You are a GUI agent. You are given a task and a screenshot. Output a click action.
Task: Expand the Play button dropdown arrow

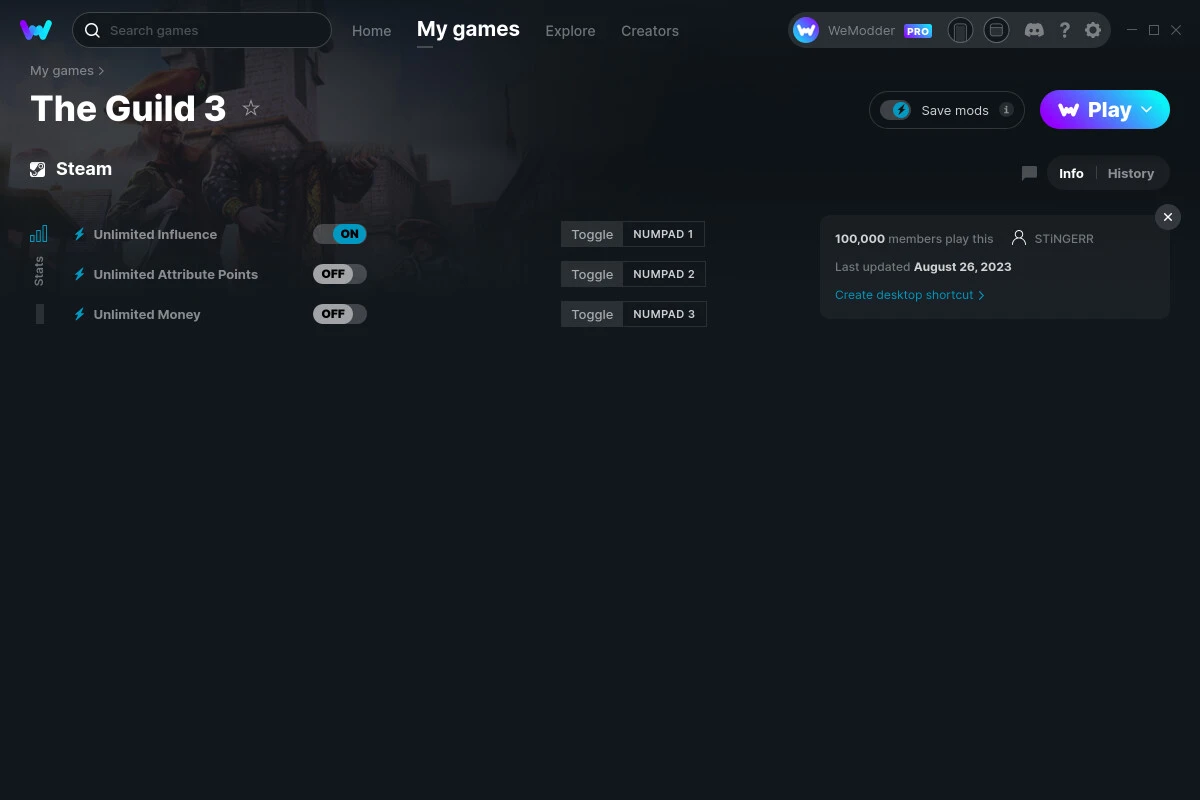pyautogui.click(x=1147, y=110)
